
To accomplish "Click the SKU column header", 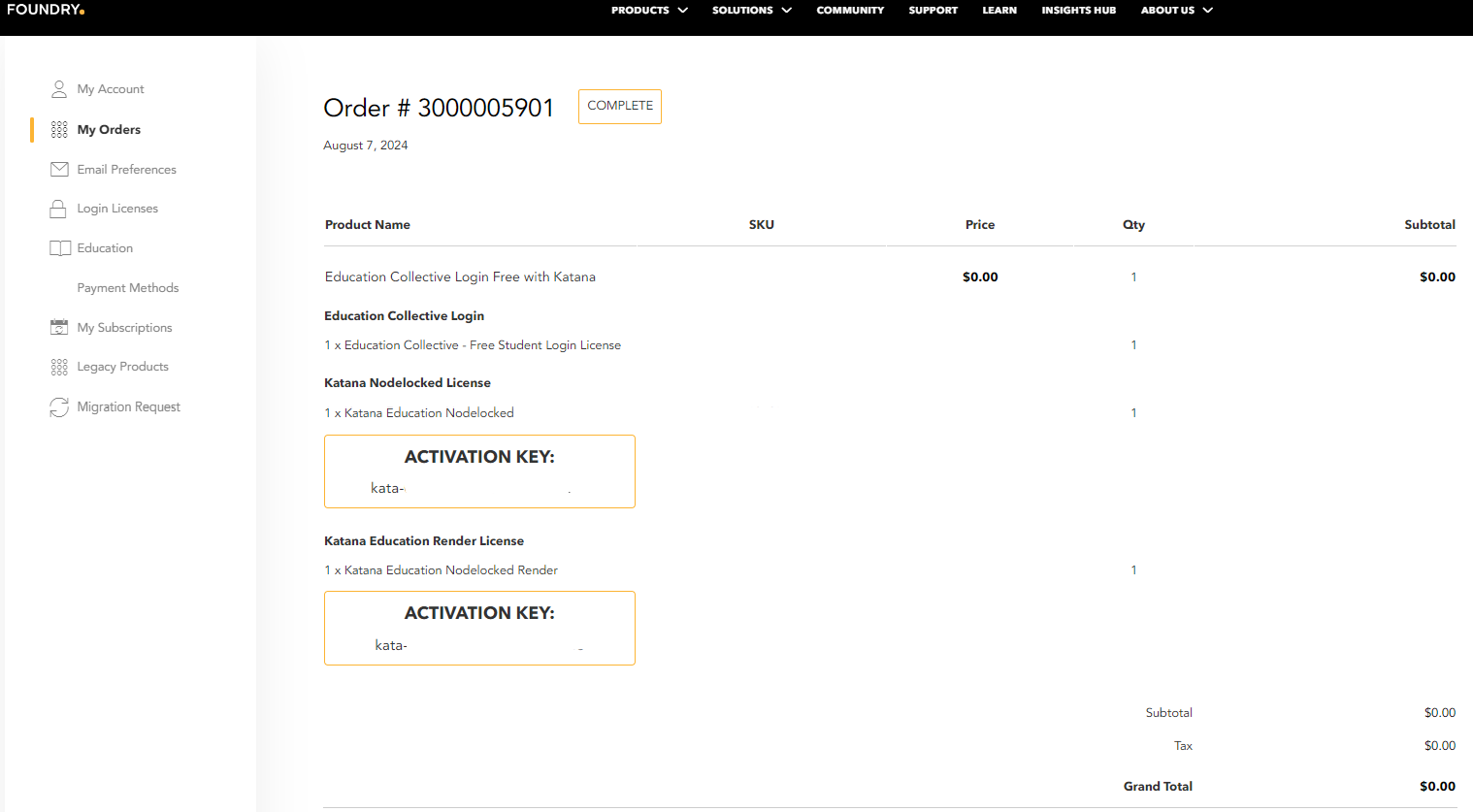I will pos(762,225).
